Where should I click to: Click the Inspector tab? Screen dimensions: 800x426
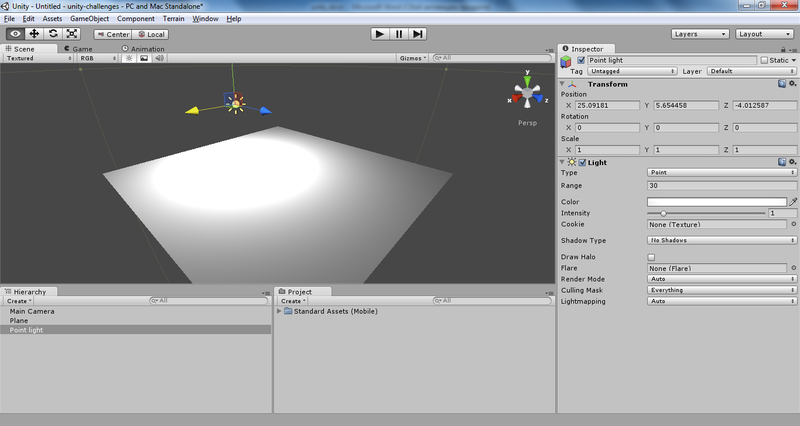[x=586, y=49]
